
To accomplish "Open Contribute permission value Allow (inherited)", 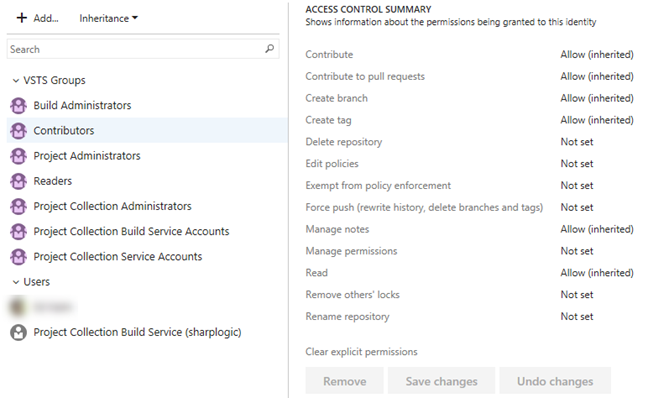I will 597,55.
